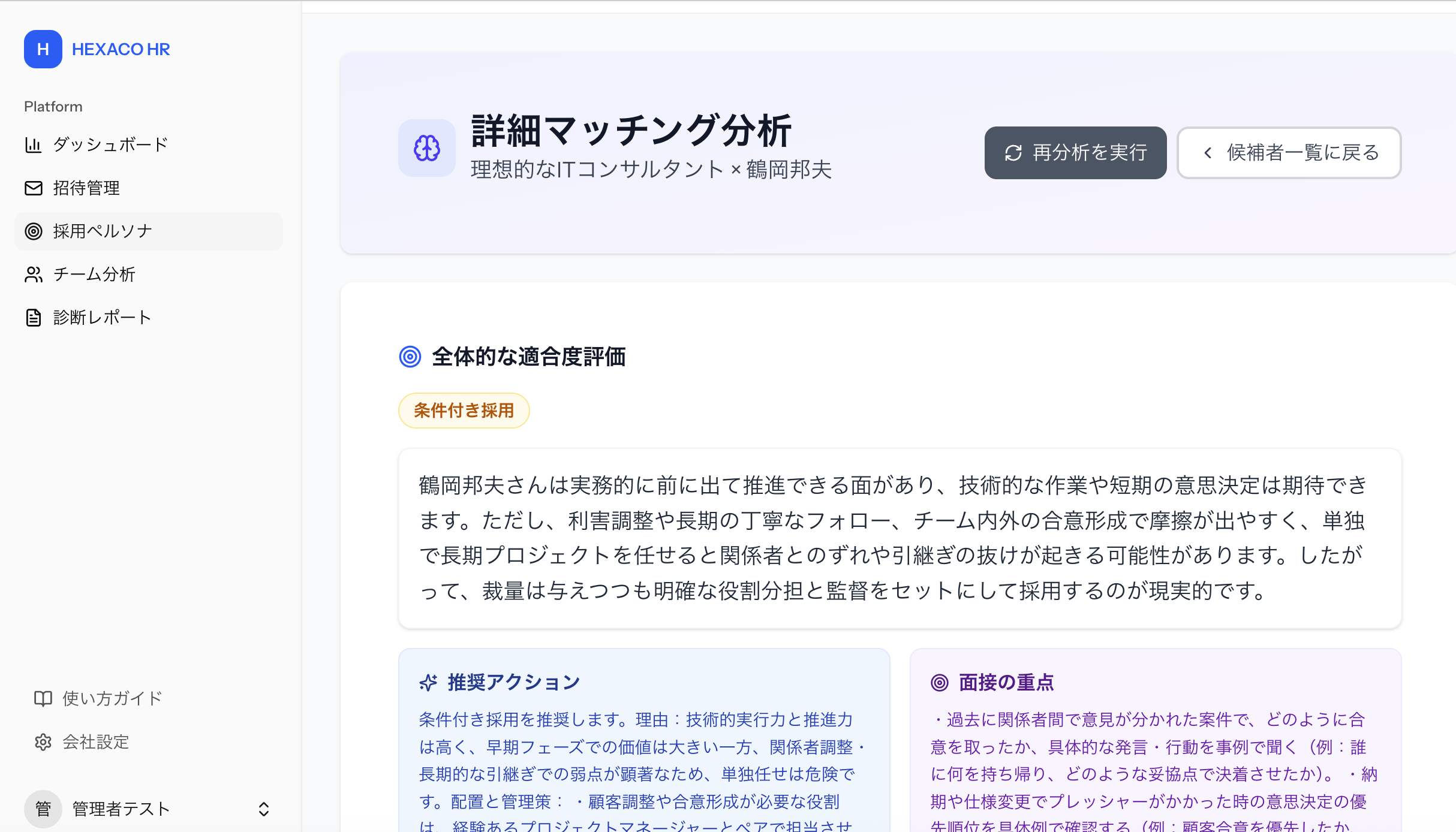Image resolution: width=1456 pixels, height=832 pixels.
Task: Select the 全体的な適合度評価 target icon
Action: coord(411,357)
